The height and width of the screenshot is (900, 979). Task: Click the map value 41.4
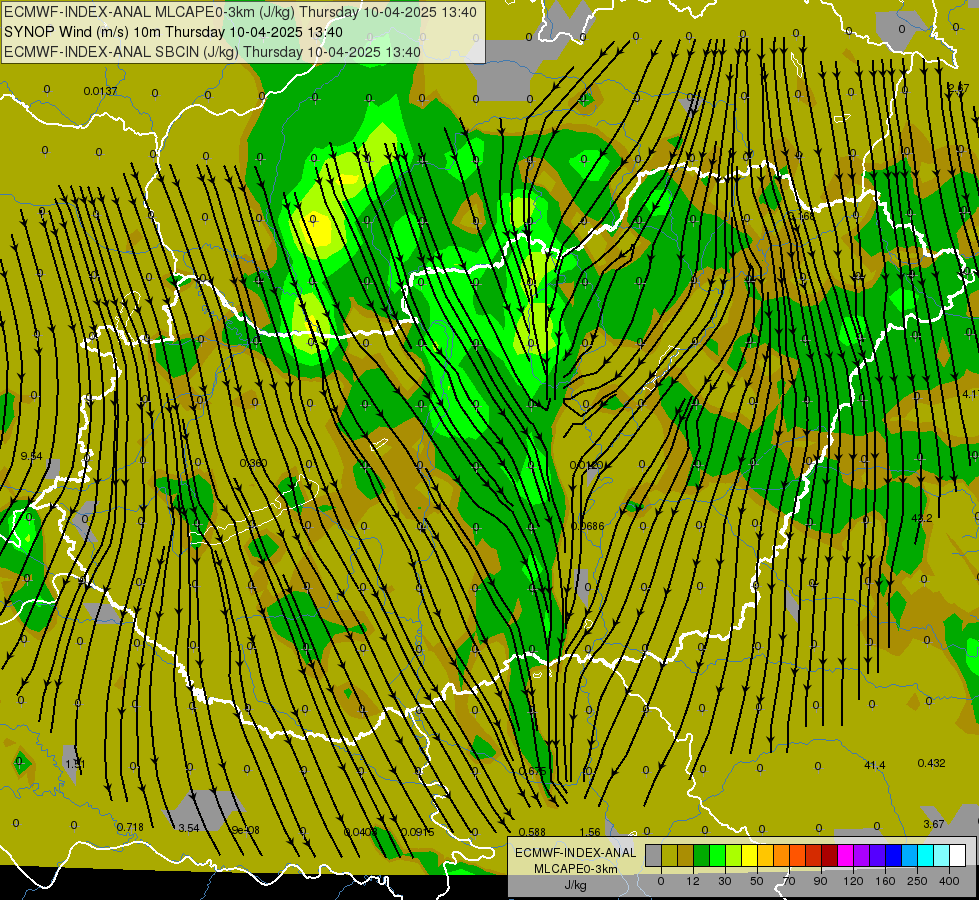[x=875, y=765]
